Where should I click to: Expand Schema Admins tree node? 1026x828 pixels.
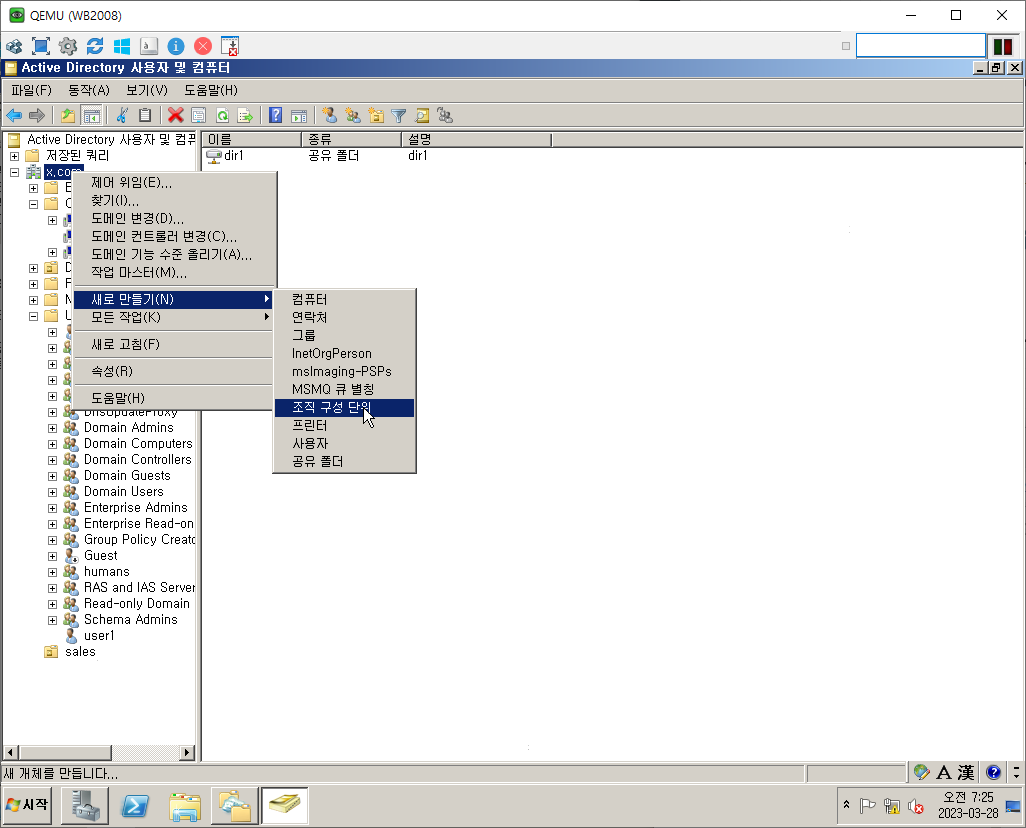(52, 621)
